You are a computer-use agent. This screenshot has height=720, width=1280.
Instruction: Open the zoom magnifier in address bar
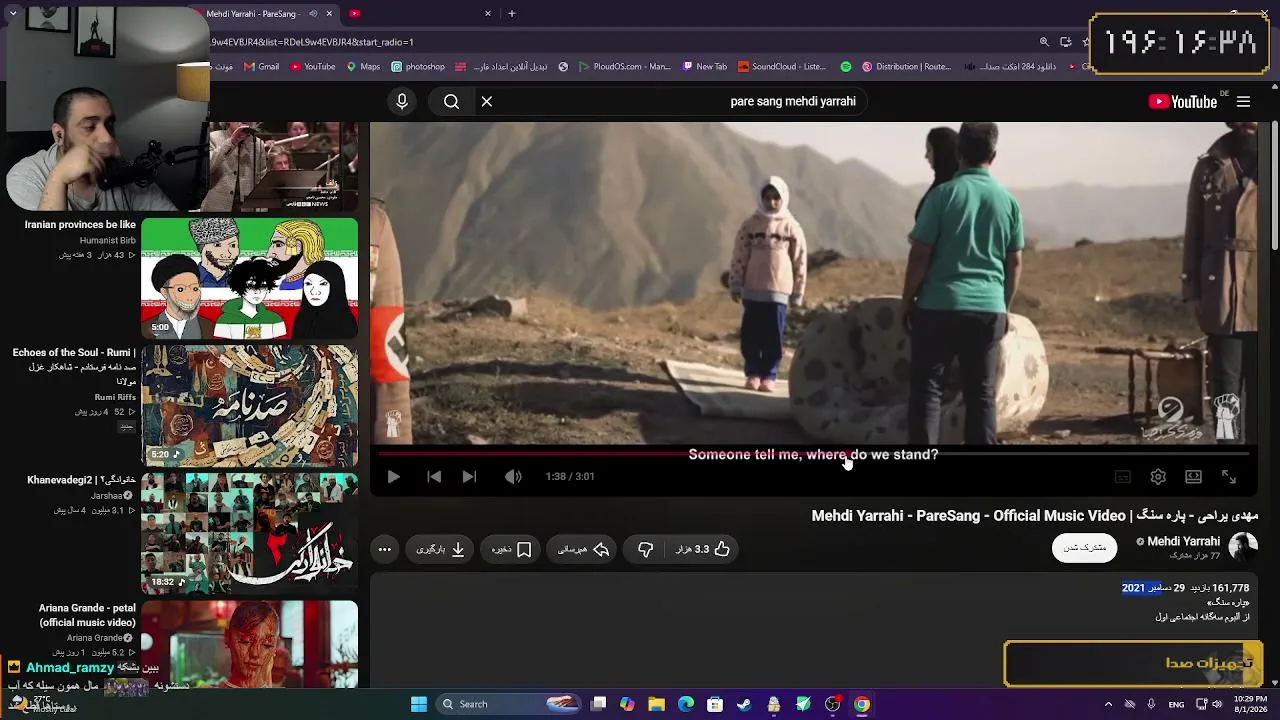pyautogui.click(x=1044, y=42)
